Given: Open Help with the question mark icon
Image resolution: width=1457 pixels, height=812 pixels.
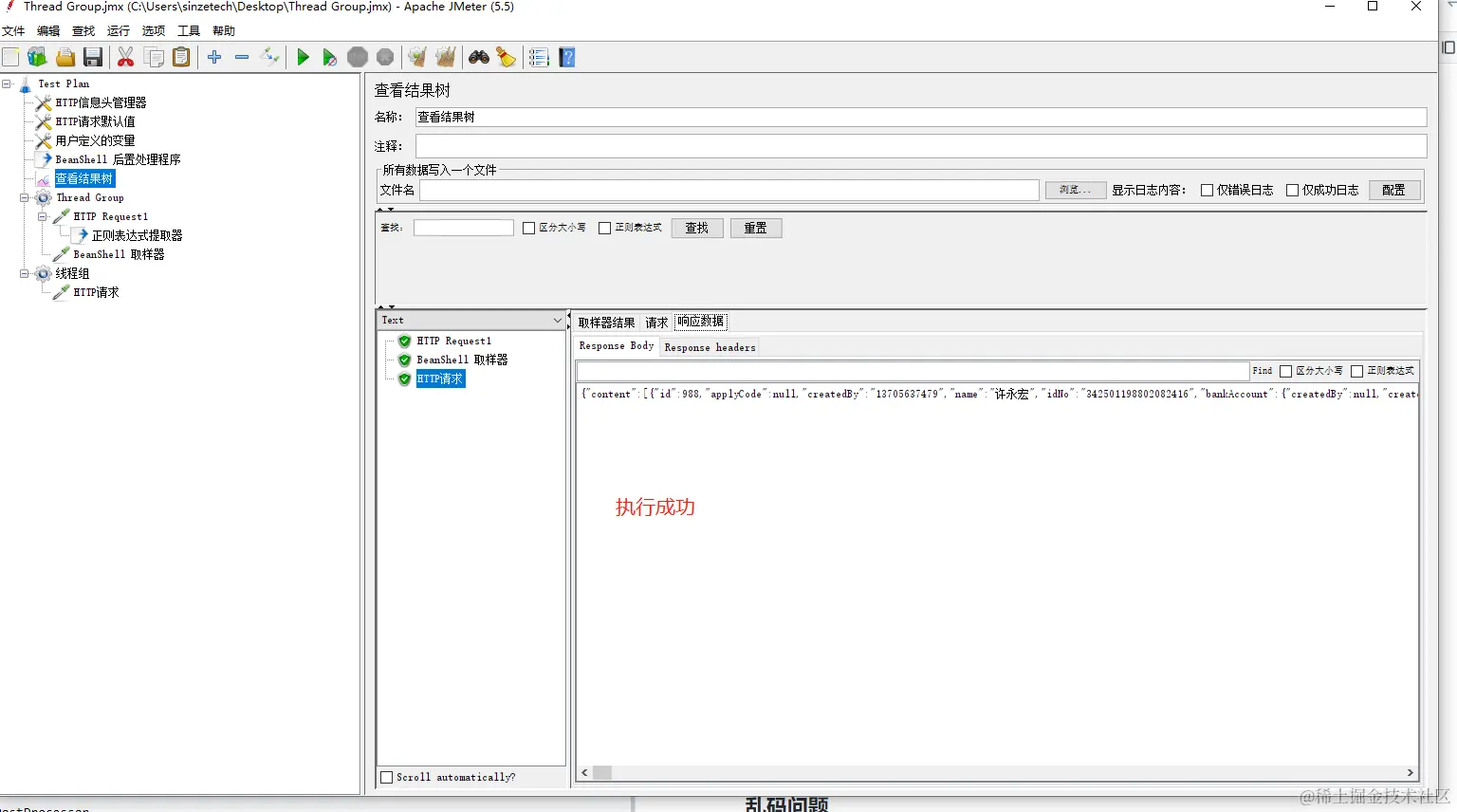Looking at the screenshot, I should pyautogui.click(x=567, y=57).
